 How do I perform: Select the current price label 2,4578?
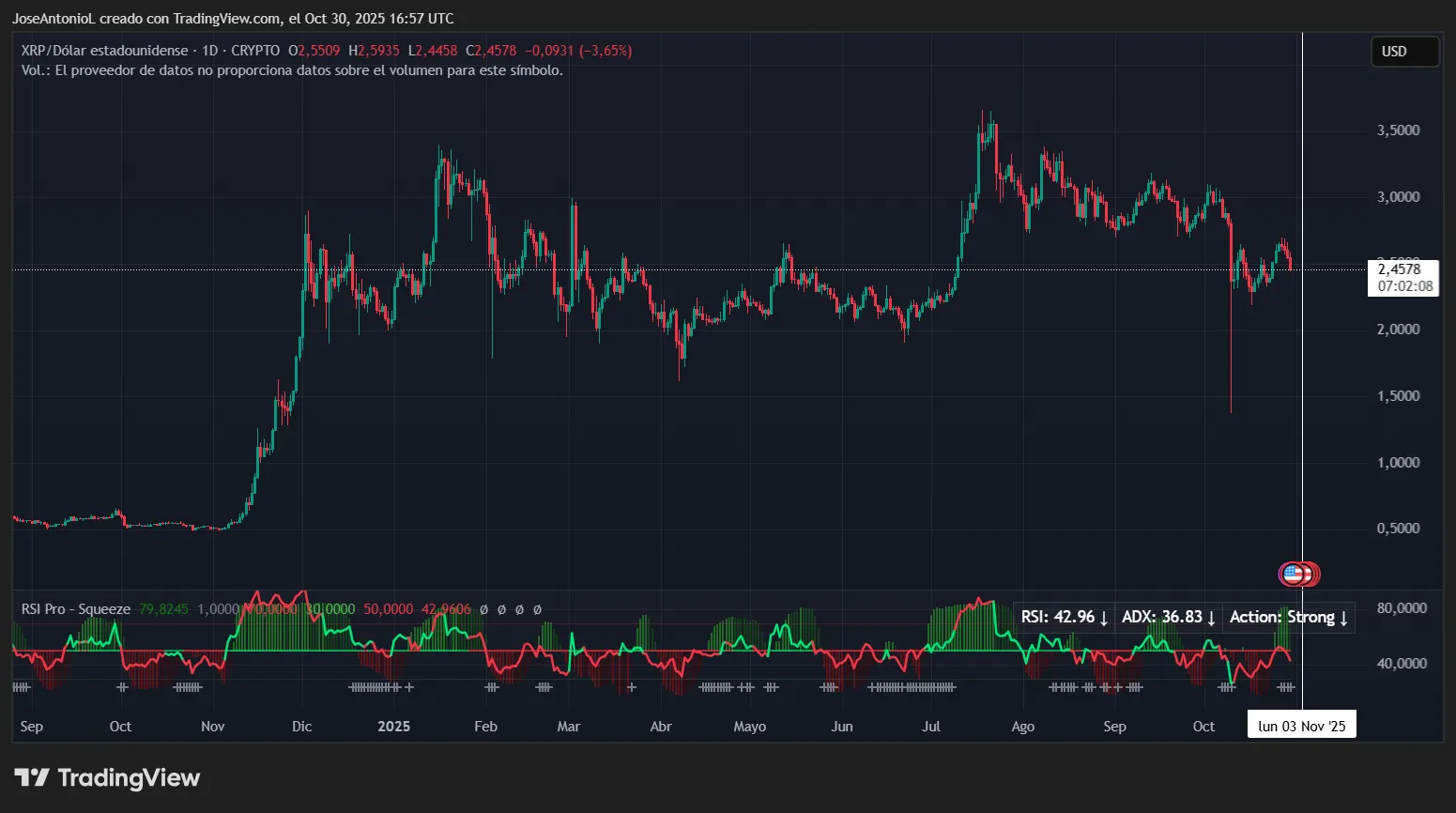(1399, 269)
